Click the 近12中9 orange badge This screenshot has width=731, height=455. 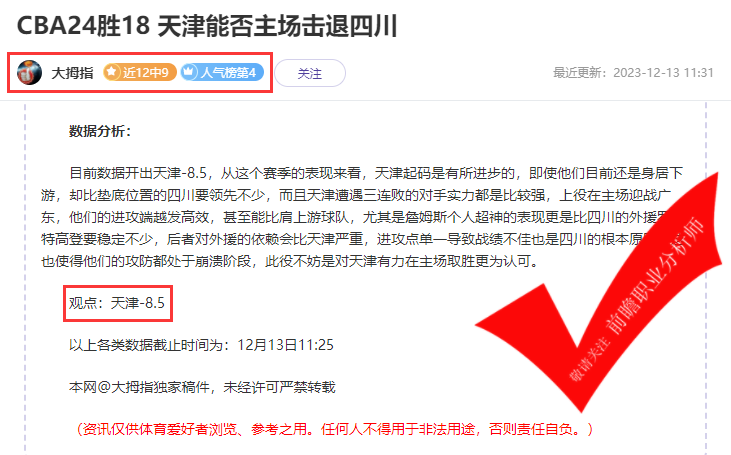point(140,72)
